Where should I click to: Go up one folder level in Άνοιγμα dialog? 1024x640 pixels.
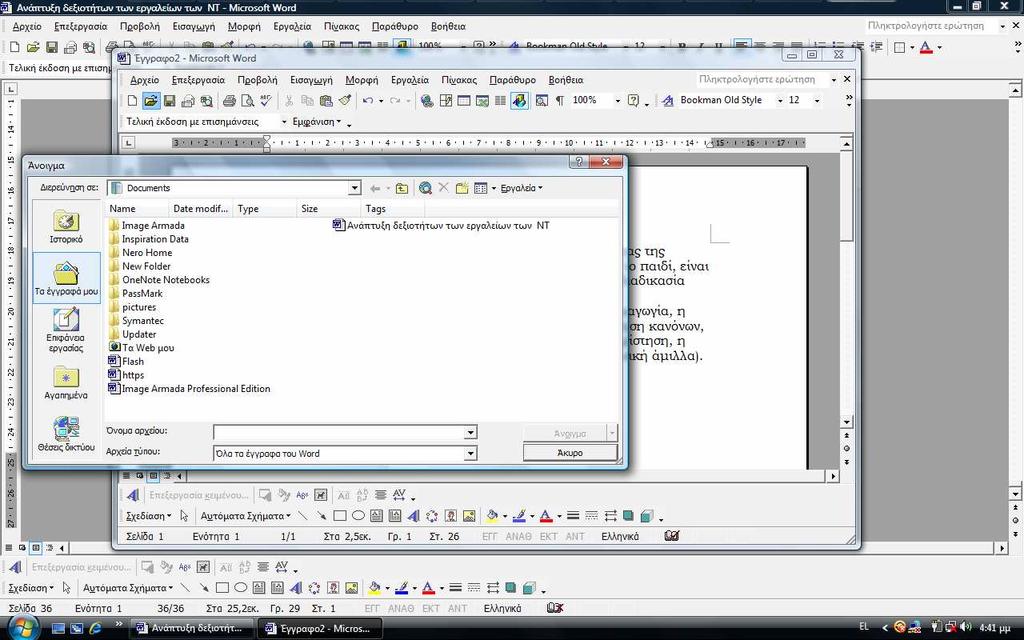pyautogui.click(x=402, y=188)
